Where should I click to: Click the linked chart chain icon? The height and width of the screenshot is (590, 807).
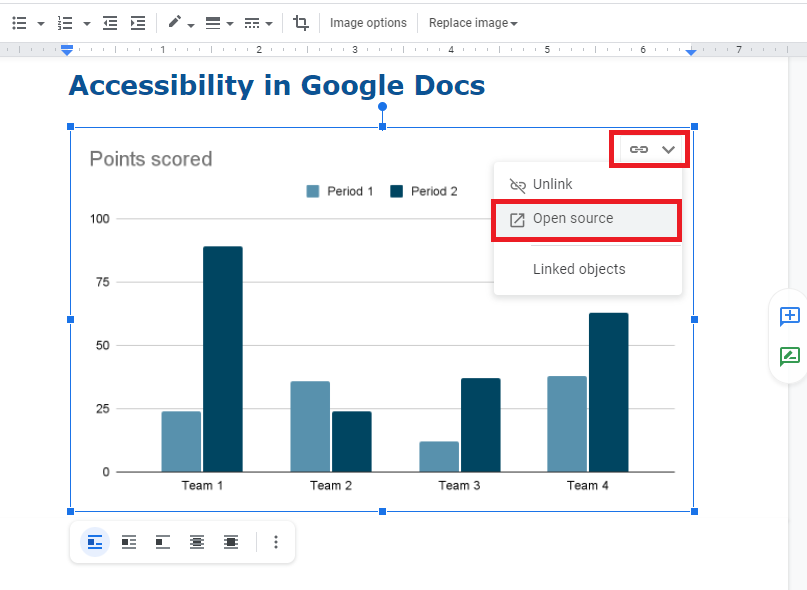tap(639, 150)
